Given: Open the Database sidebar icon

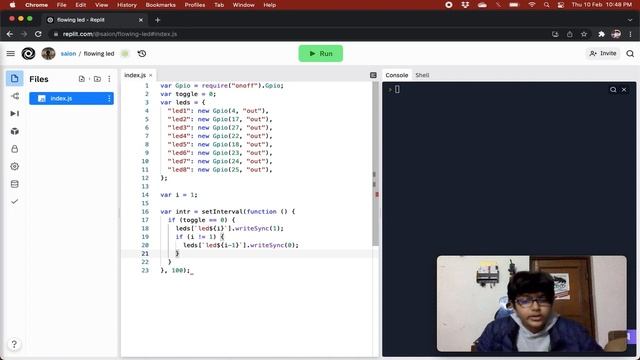Looking at the screenshot, I should click(x=15, y=184).
